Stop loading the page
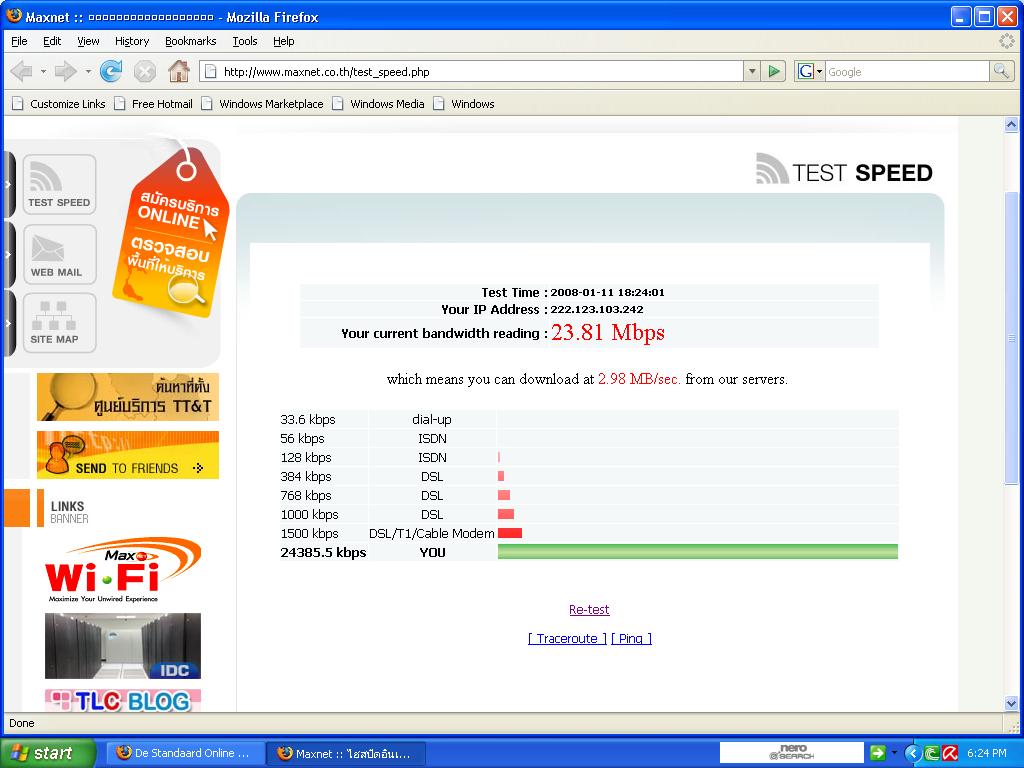The width and height of the screenshot is (1024, 768). coord(144,71)
